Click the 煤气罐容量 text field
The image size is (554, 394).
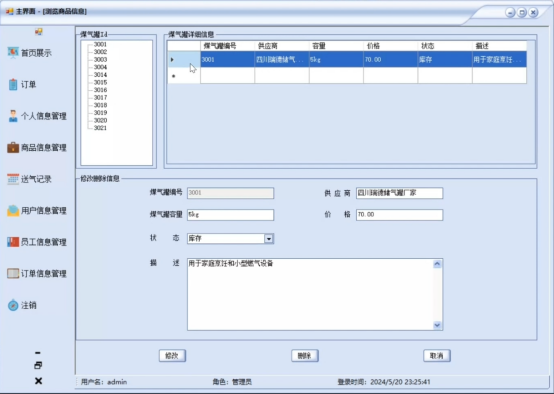230,215
